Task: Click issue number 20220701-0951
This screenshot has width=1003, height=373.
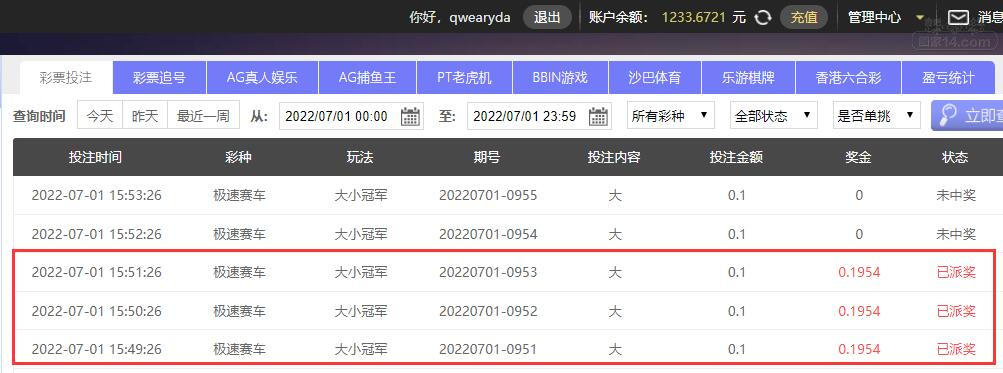Action: (x=488, y=350)
